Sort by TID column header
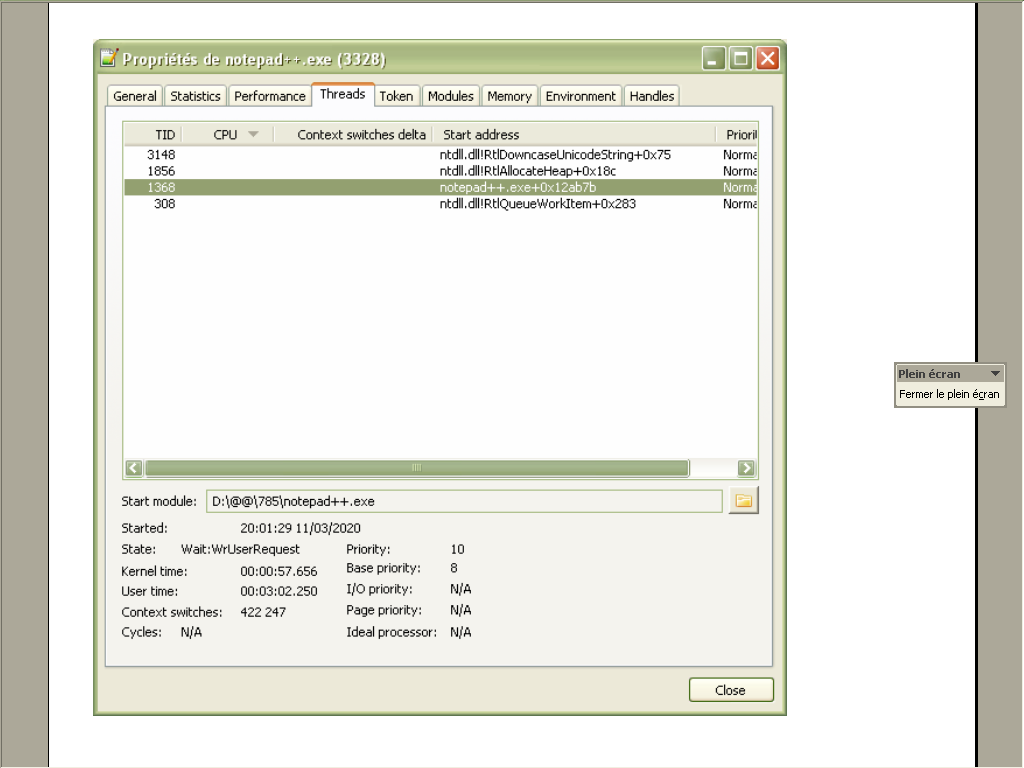This screenshot has height=768, width=1024. [x=153, y=135]
